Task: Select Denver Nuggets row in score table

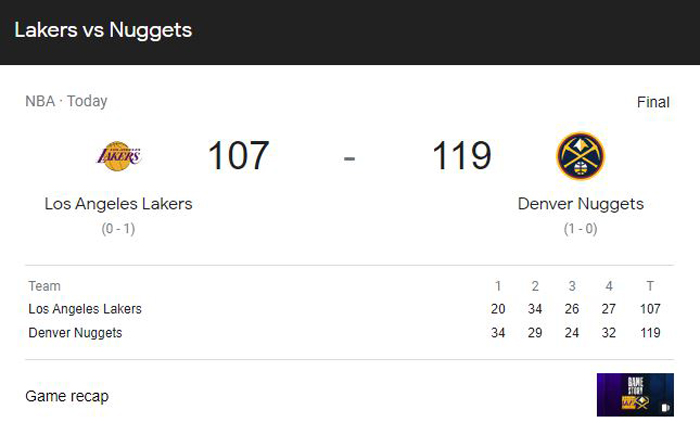Action: click(349, 333)
